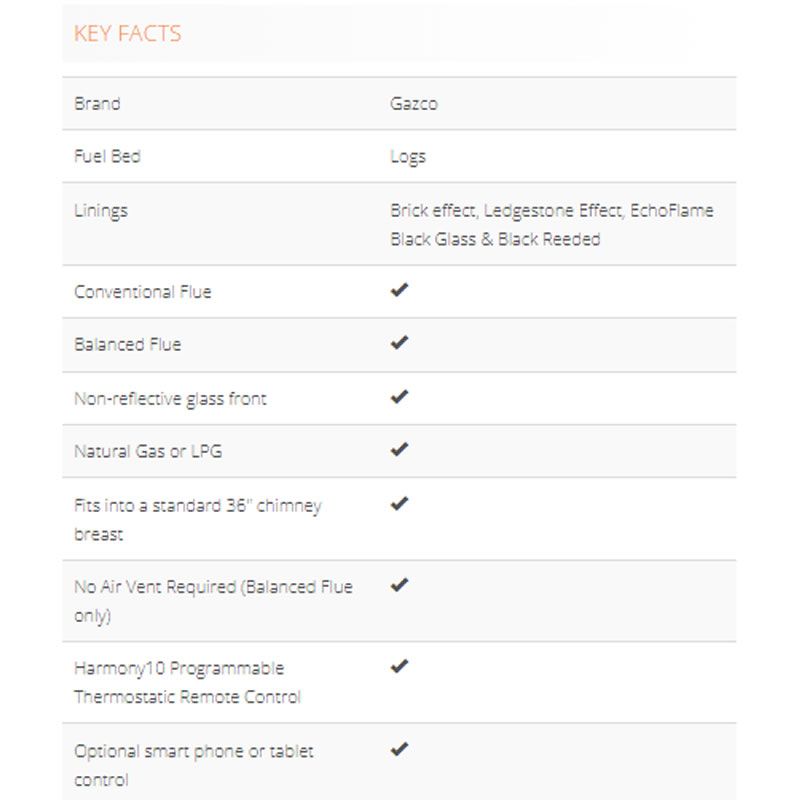The height and width of the screenshot is (800, 800).
Task: Click the Brand row label
Action: [97, 104]
